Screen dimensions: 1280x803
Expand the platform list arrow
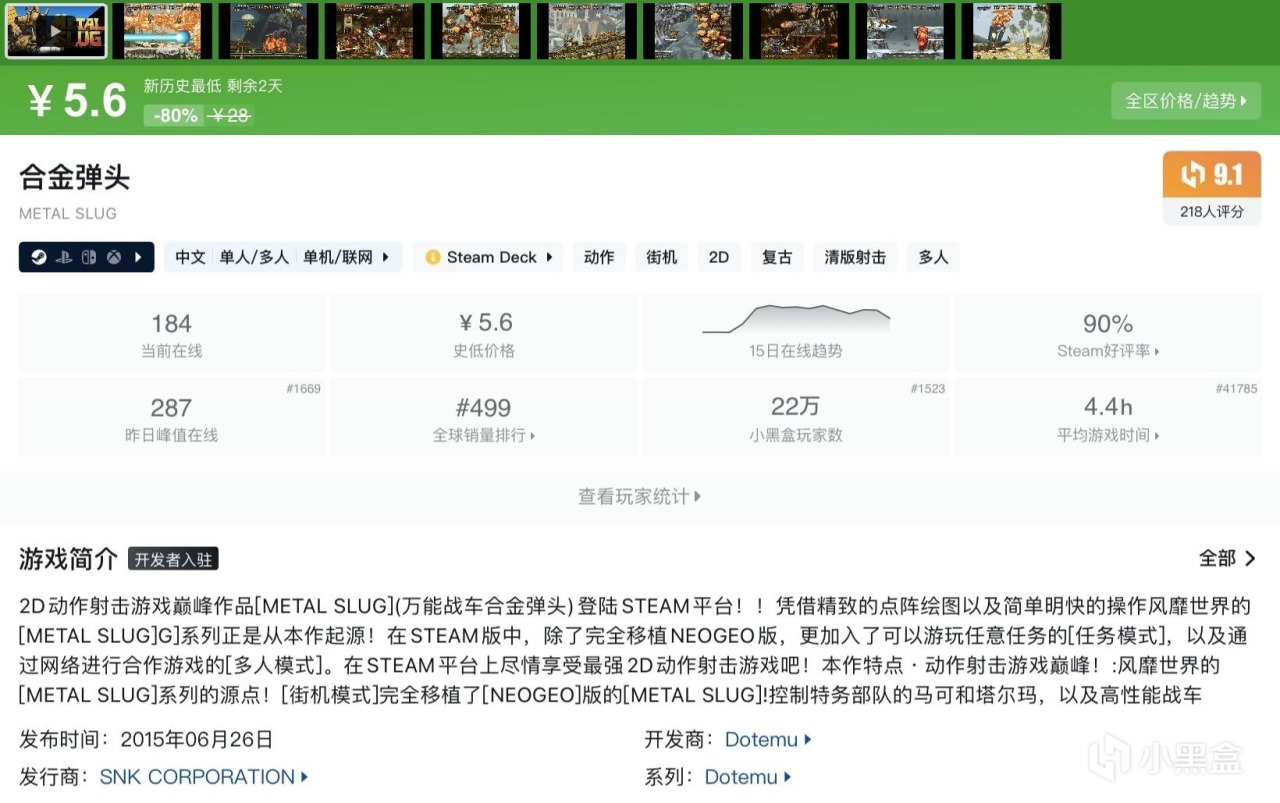(x=138, y=257)
